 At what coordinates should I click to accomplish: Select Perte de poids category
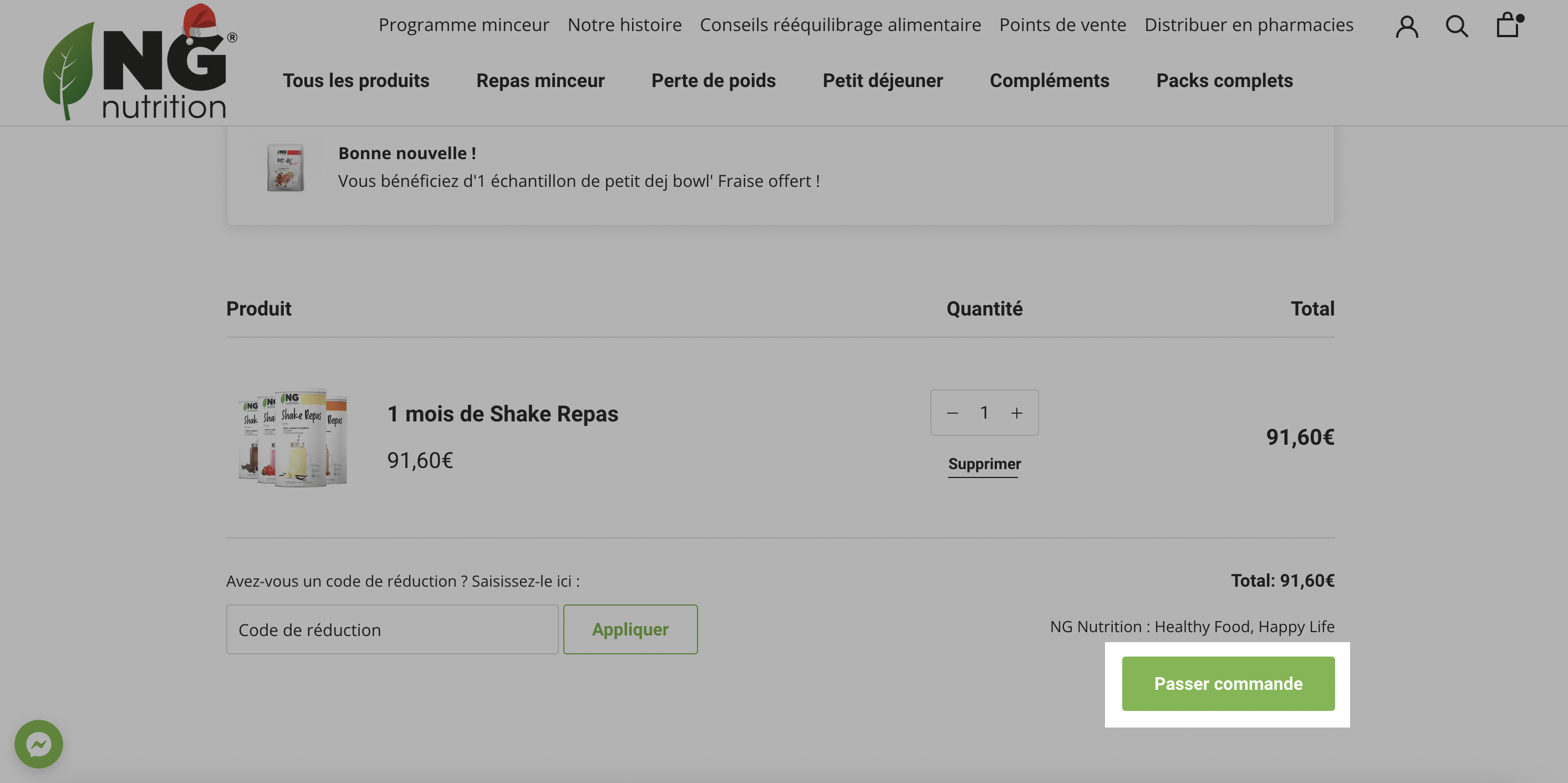click(714, 80)
